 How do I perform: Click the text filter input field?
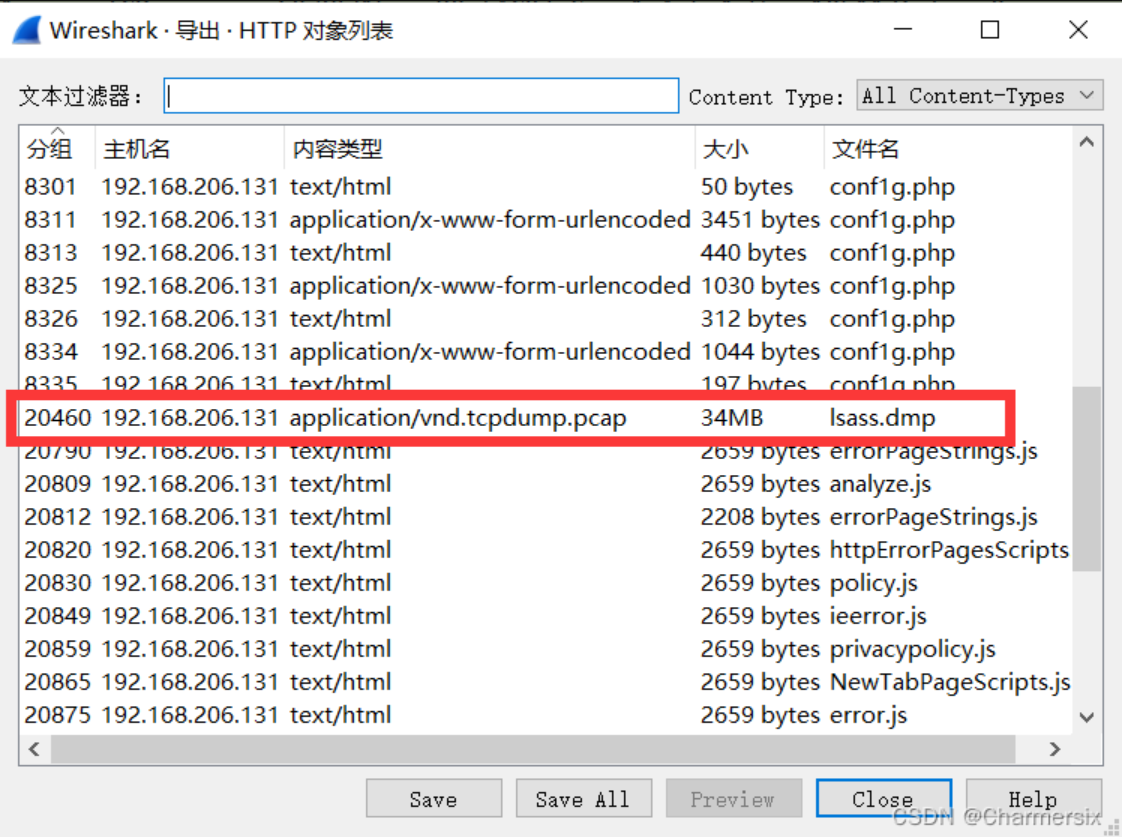click(x=421, y=96)
